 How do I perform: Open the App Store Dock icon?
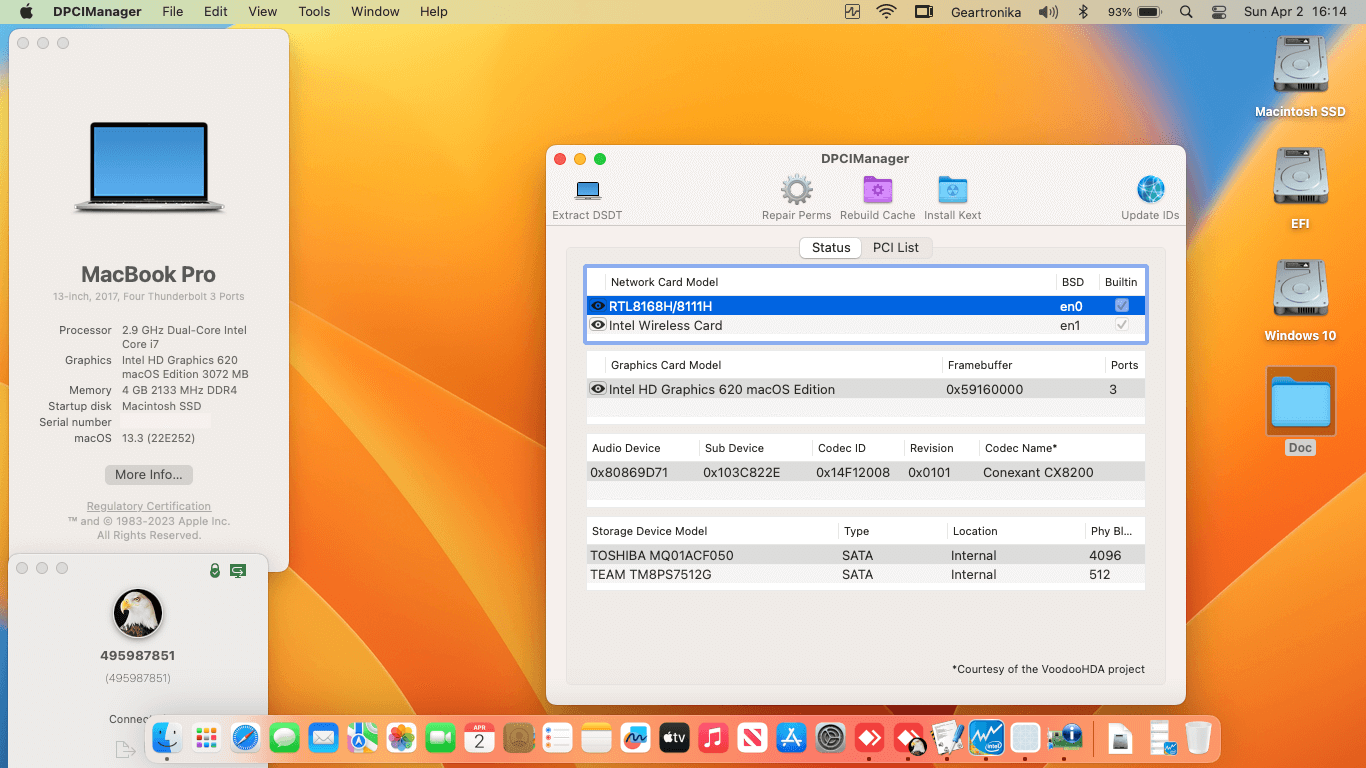tap(791, 738)
